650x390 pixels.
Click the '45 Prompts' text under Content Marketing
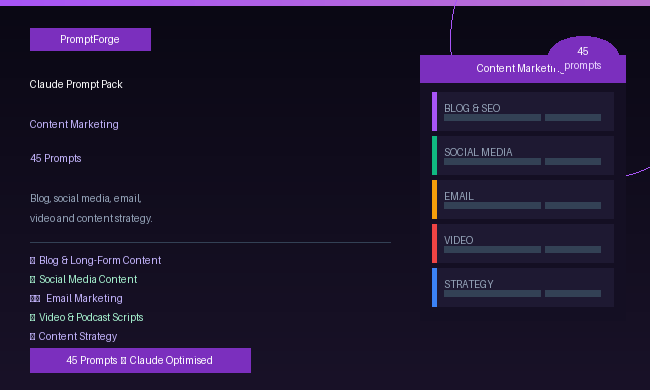click(56, 158)
